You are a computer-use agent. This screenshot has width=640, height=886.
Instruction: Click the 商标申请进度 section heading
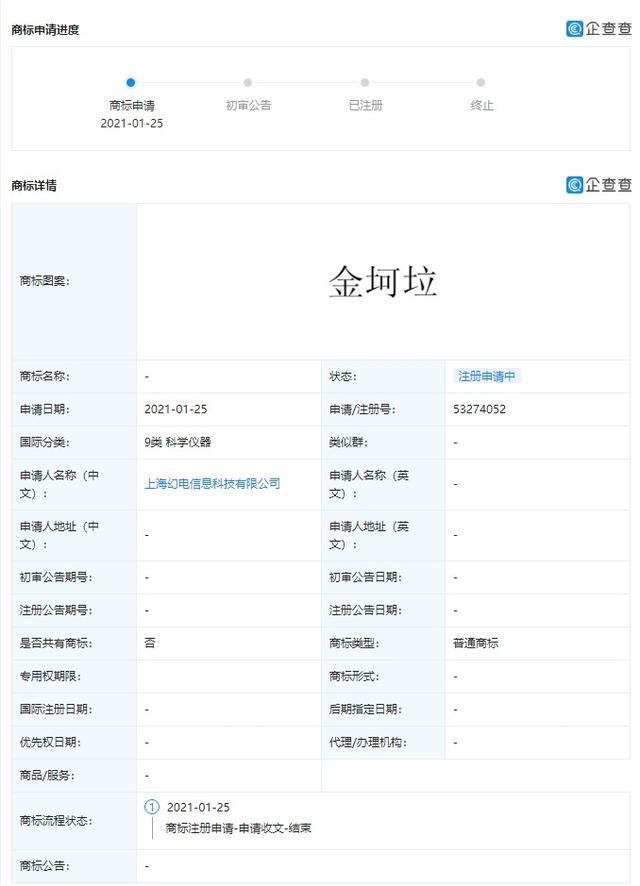pyautogui.click(x=45, y=30)
